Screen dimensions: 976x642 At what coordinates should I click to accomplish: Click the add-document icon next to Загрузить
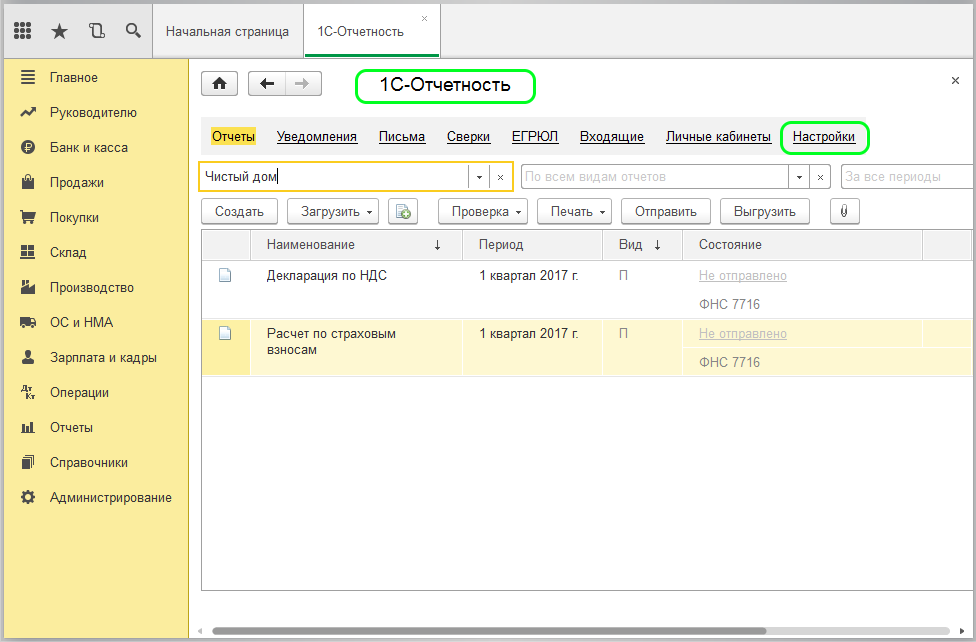click(x=403, y=212)
